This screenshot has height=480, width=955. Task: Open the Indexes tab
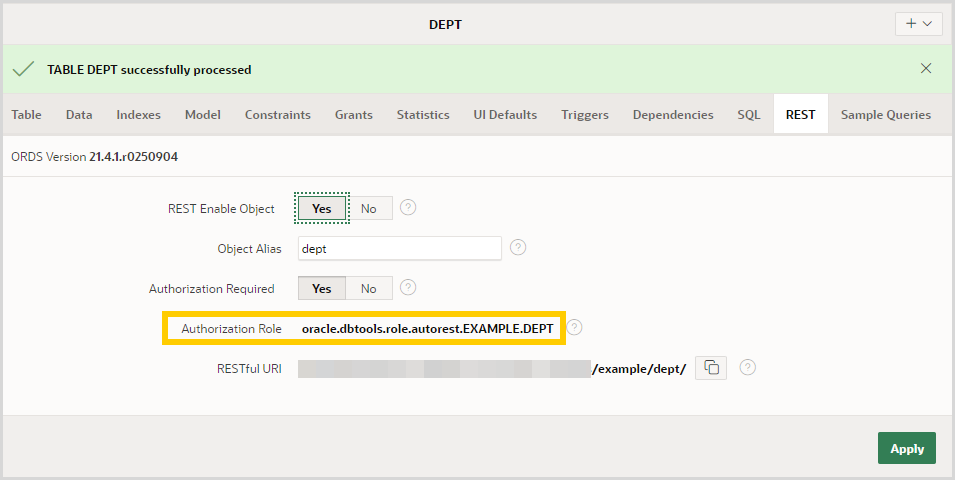pyautogui.click(x=138, y=115)
